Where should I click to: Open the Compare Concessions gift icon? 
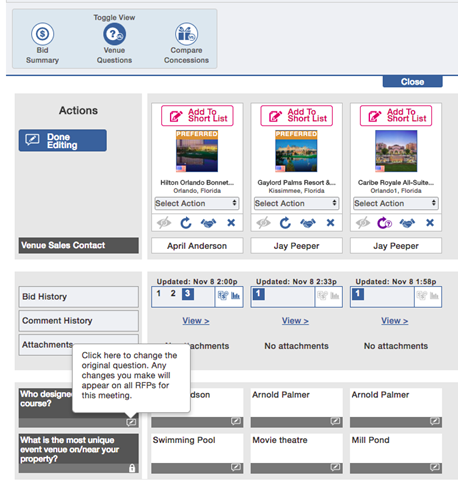pyautogui.click(x=186, y=34)
